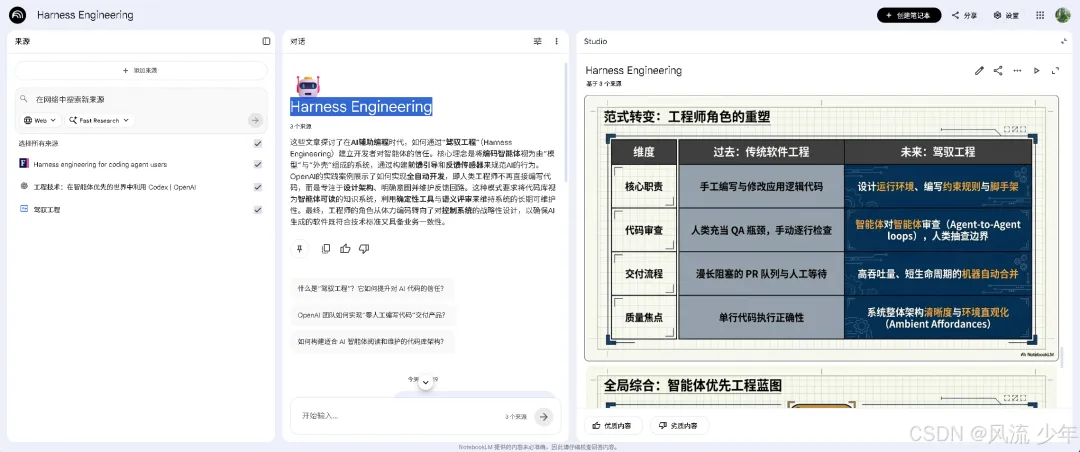The height and width of the screenshot is (452, 1080).
Task: Give the summary a thumbs down
Action: coord(364,249)
